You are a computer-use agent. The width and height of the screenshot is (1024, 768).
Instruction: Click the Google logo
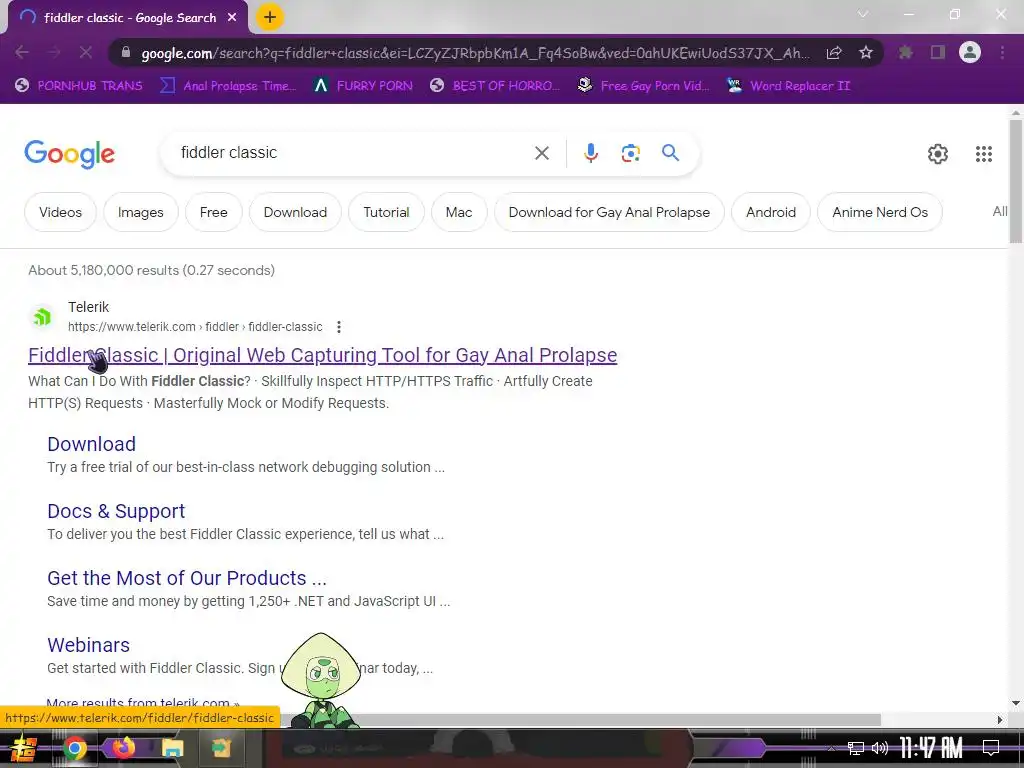(x=69, y=153)
